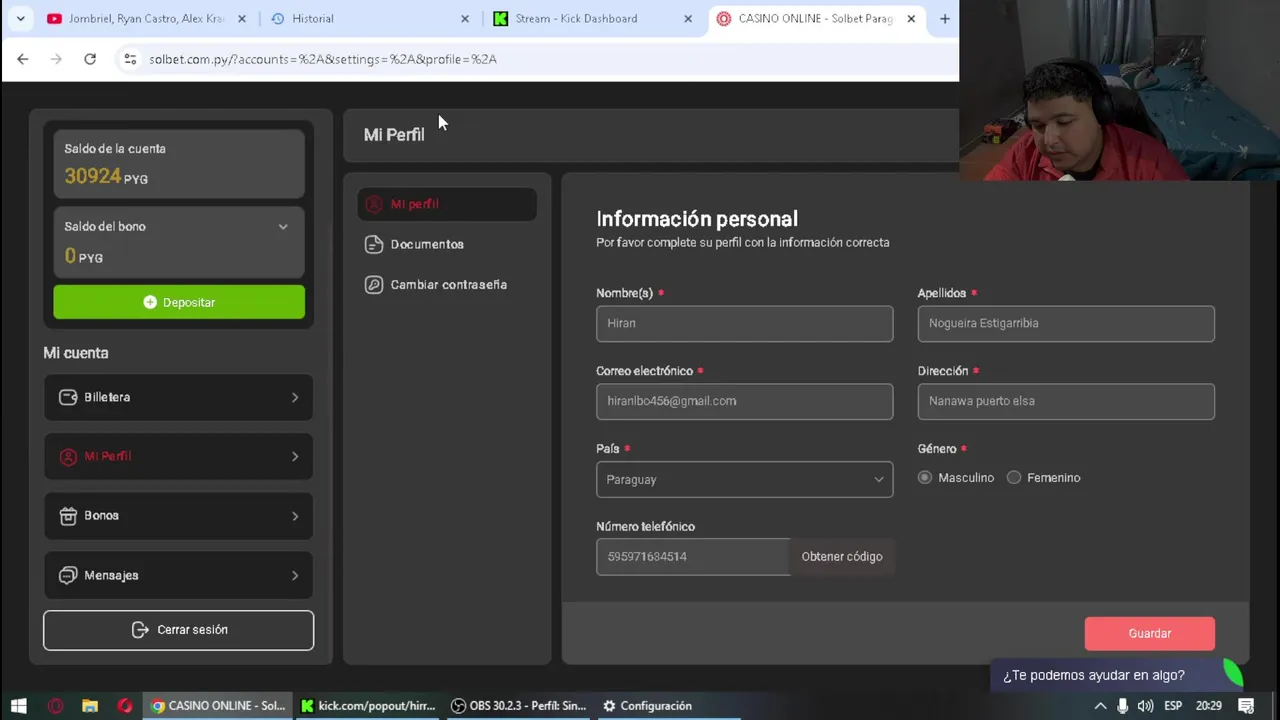Expand the Mensajes row arrow

[295, 575]
